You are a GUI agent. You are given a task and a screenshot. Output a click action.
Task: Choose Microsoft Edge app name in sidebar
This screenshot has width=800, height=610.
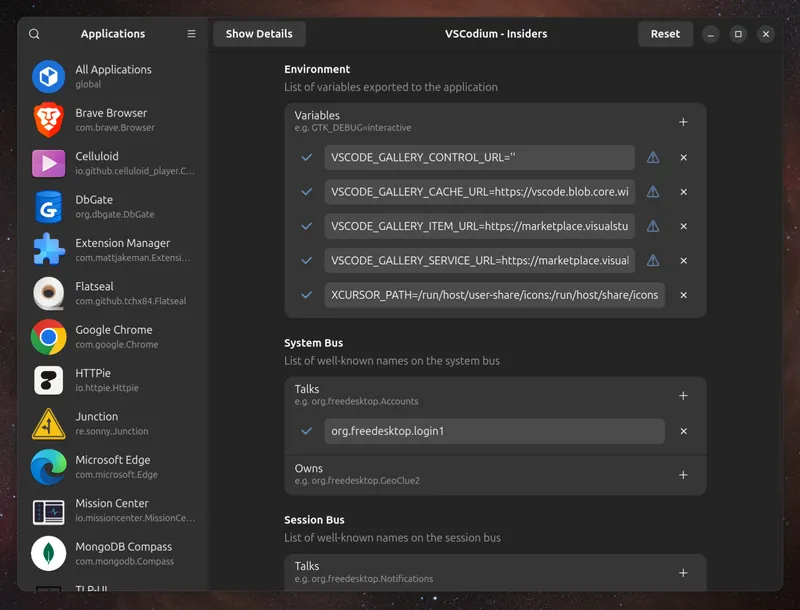tap(113, 460)
